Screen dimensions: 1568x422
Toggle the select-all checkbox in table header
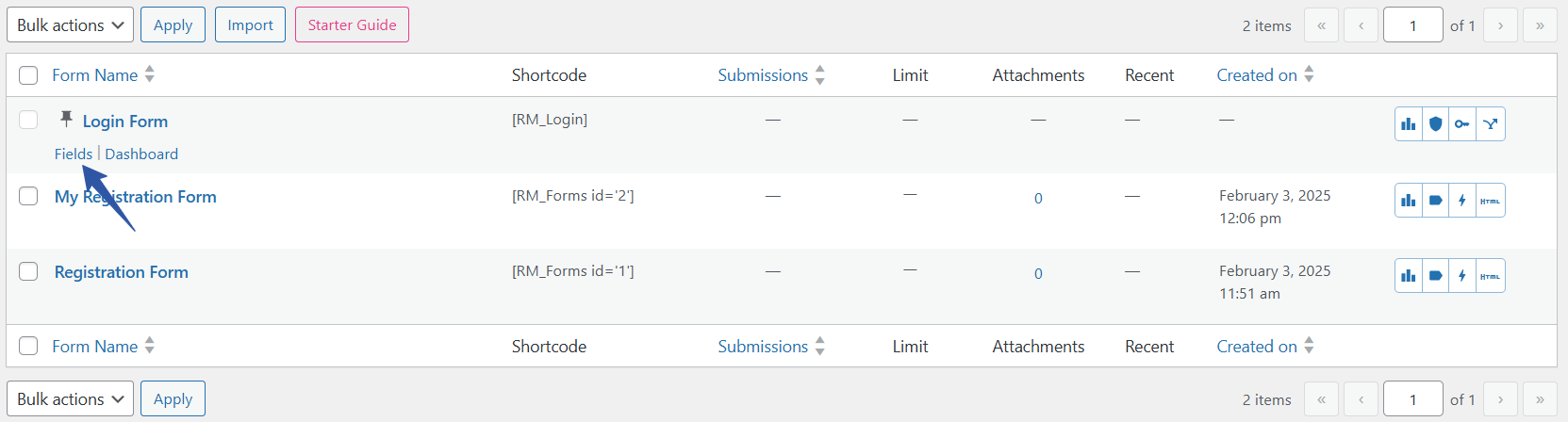[29, 75]
